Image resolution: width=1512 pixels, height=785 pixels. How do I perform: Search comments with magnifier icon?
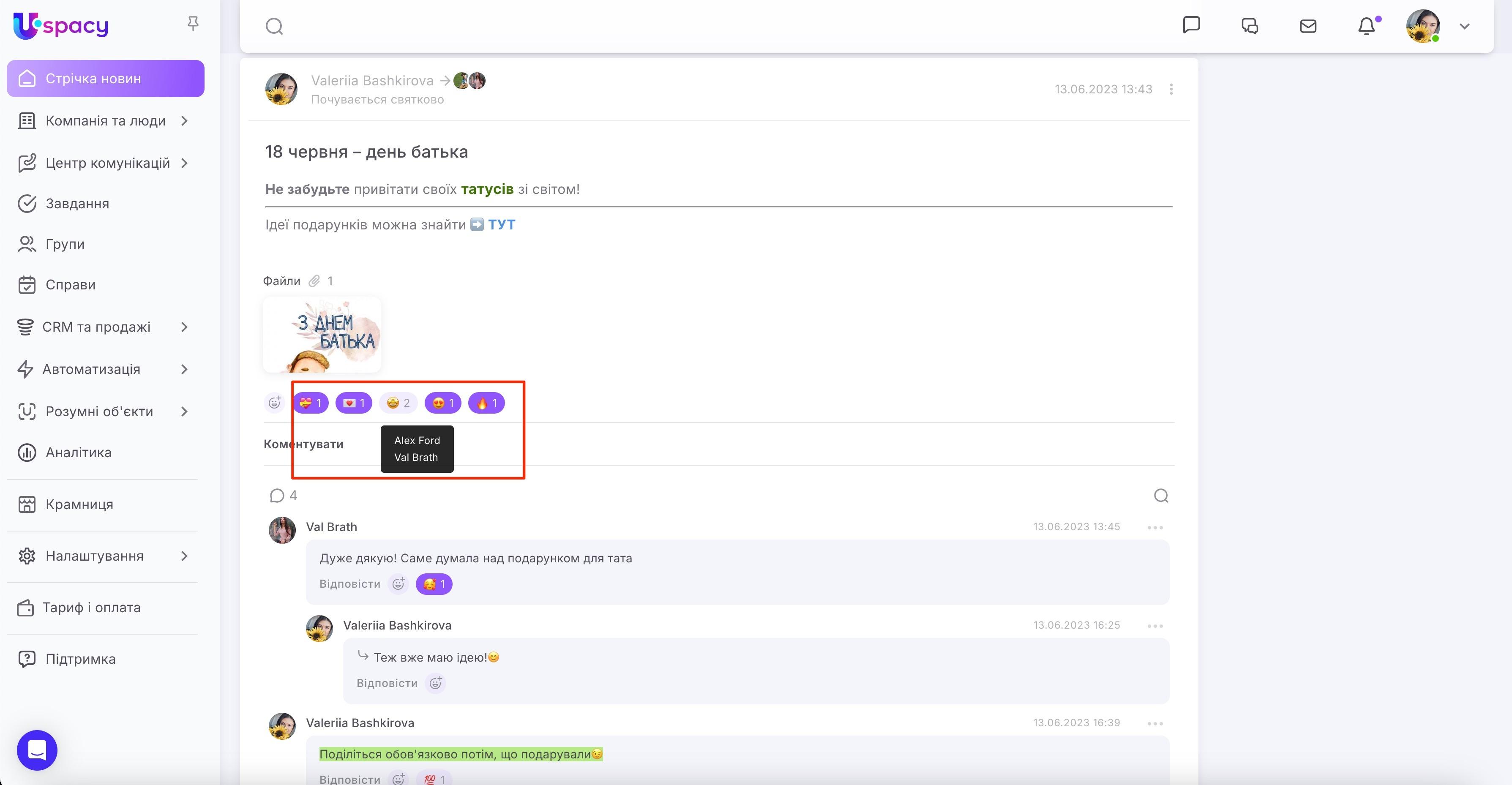[x=1160, y=496]
